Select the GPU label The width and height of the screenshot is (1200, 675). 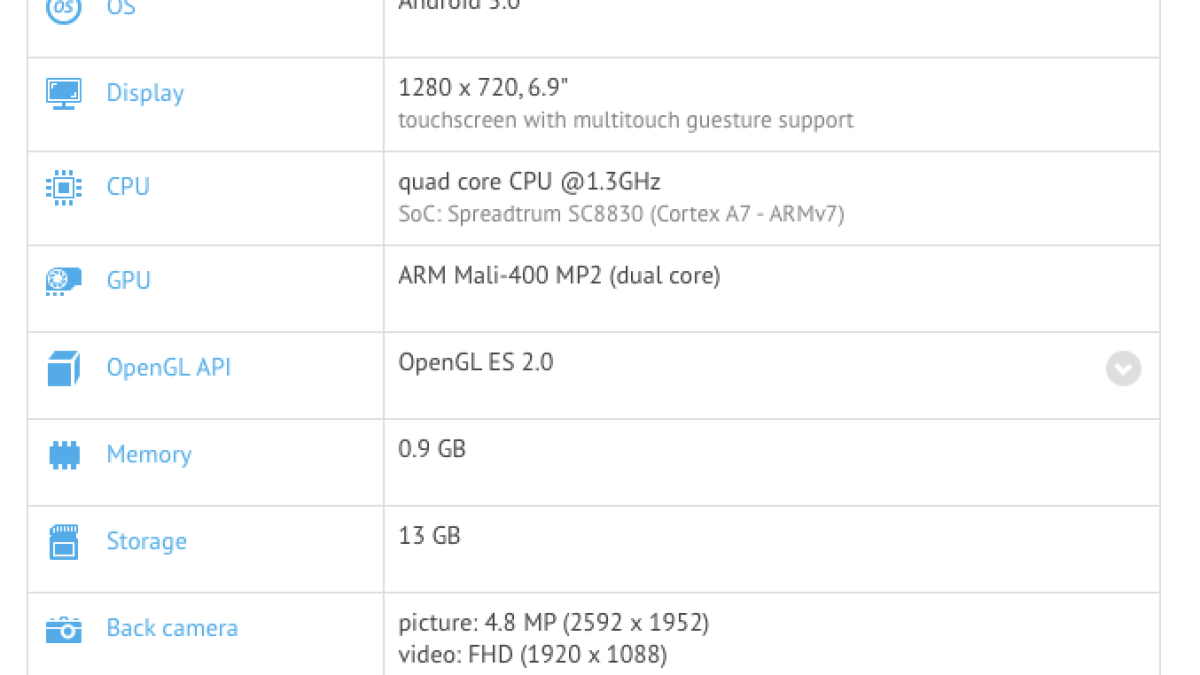[128, 281]
